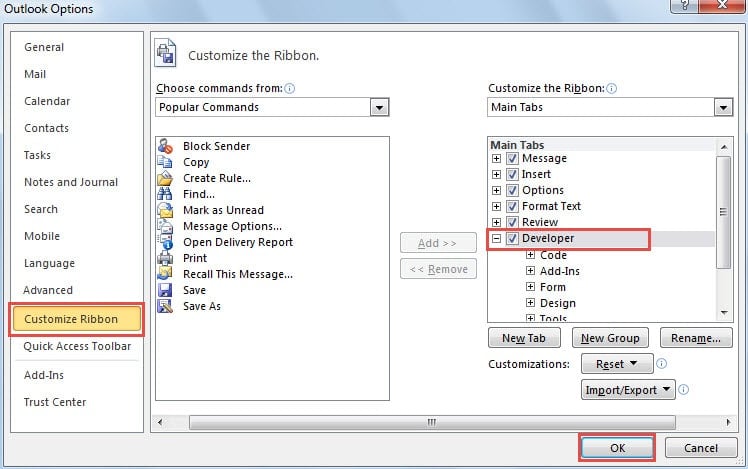The width and height of the screenshot is (748, 469).
Task: Click the Mark as Unread envelope icon
Action: [165, 210]
